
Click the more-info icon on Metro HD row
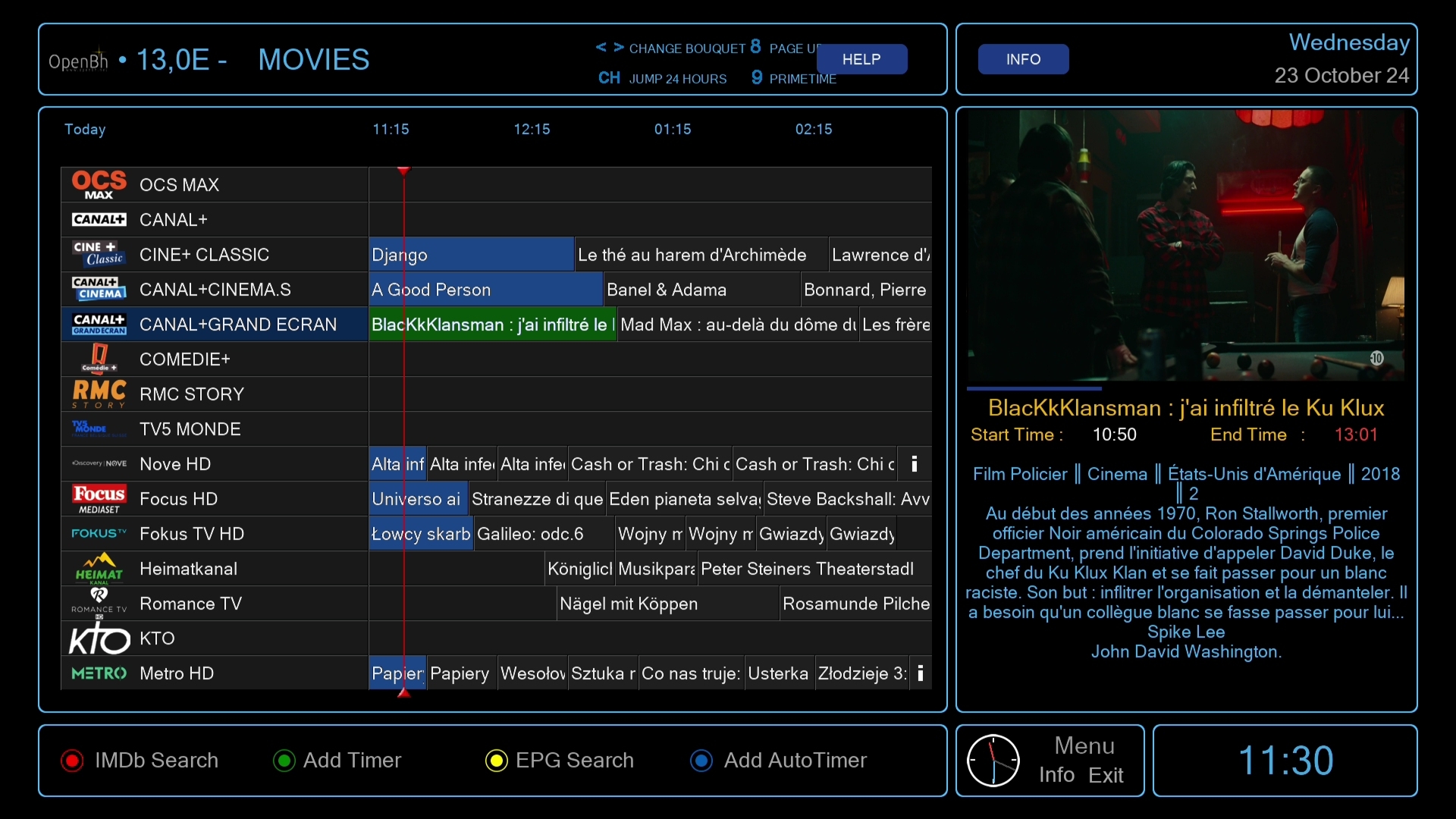[x=920, y=673]
